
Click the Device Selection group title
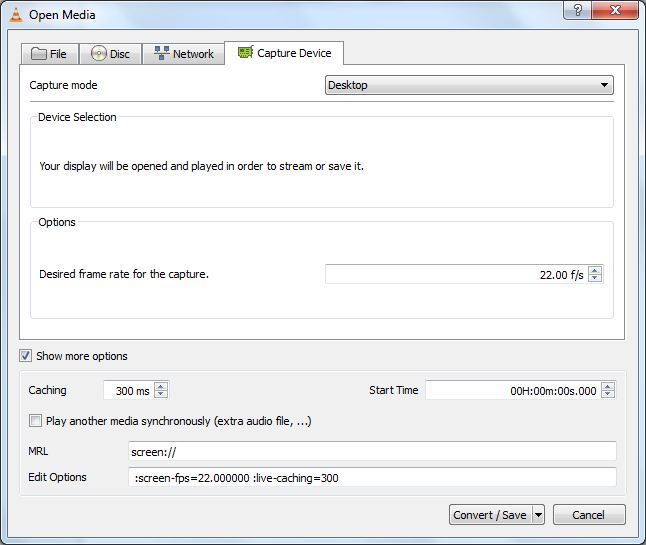pyautogui.click(x=77, y=117)
